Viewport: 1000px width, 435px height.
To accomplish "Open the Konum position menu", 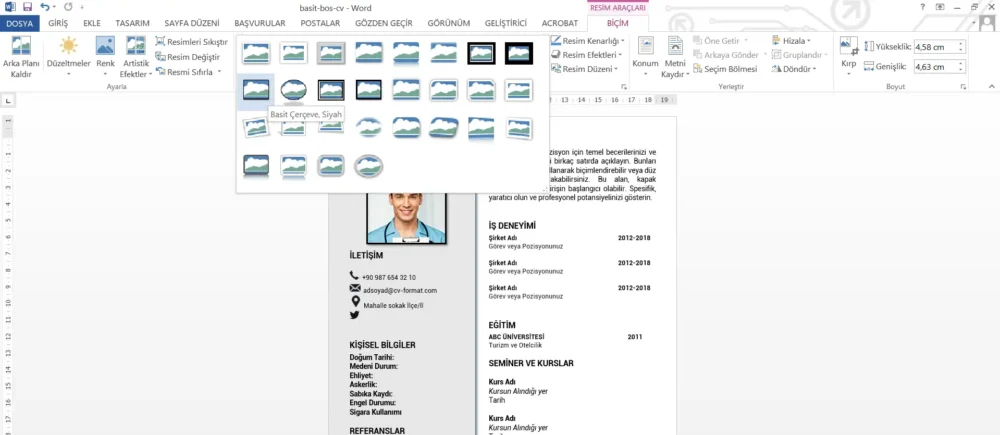I will [645, 58].
